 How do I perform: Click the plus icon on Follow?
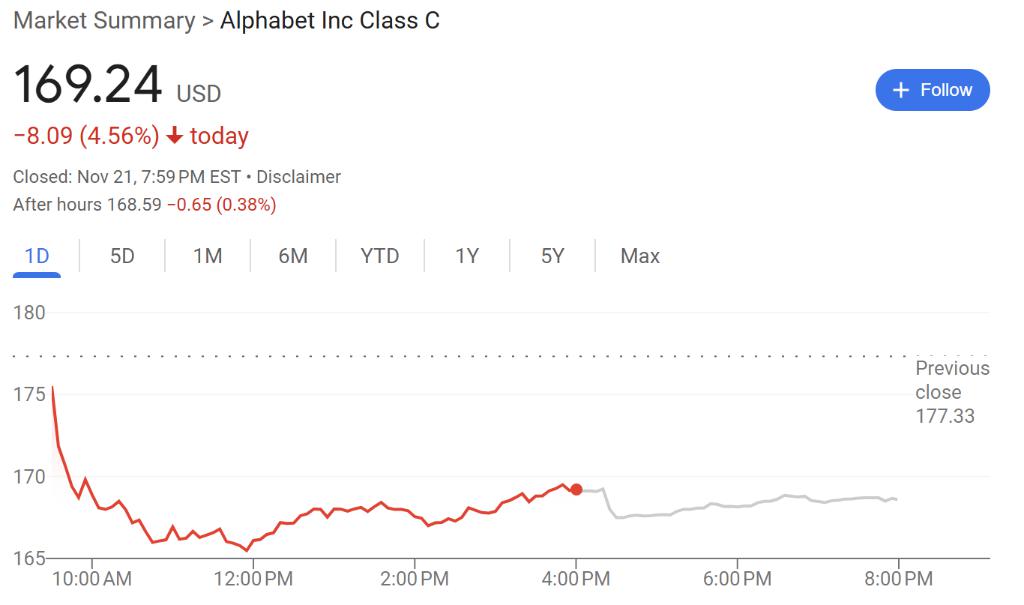tap(900, 90)
